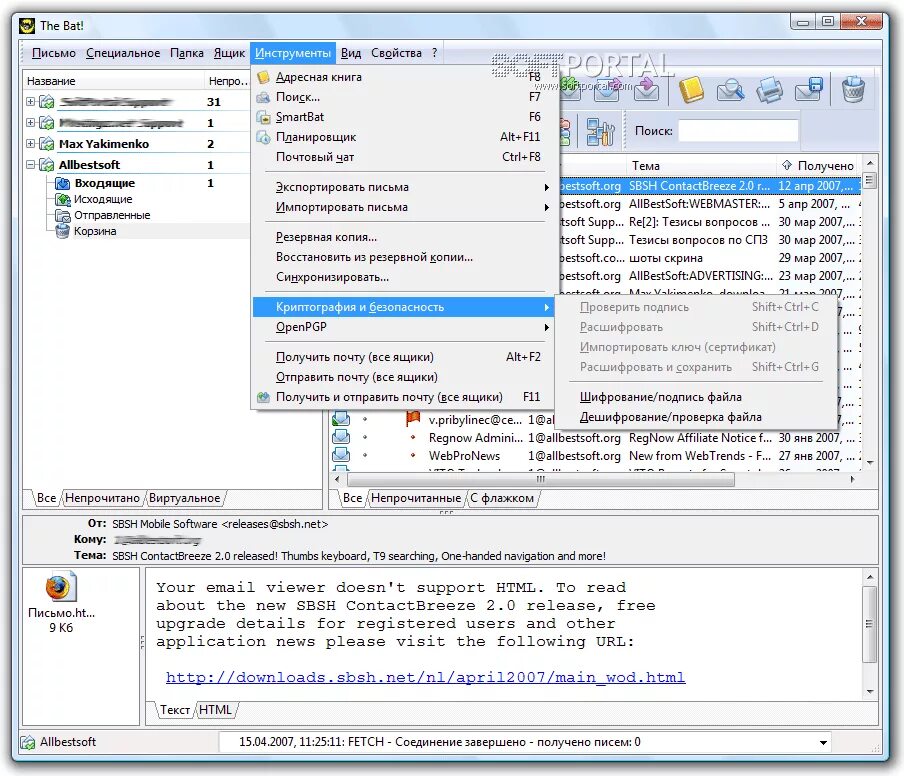Sort by Получено column header
Viewport: 904px width, 776px height.
point(818,166)
